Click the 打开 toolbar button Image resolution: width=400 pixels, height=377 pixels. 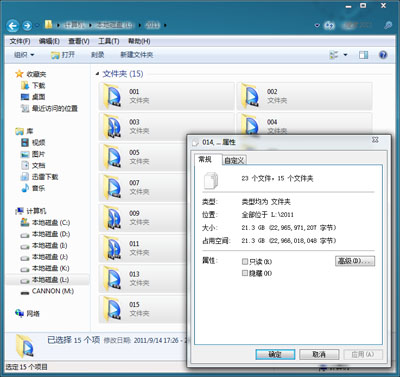tap(63, 55)
